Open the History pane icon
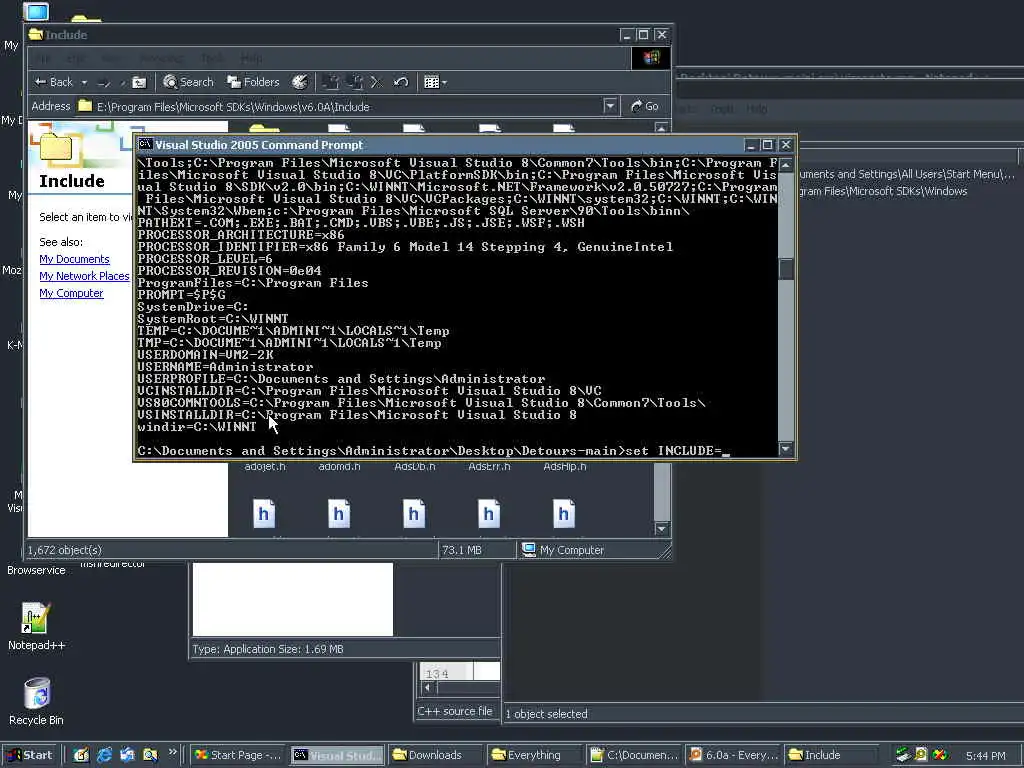The height and width of the screenshot is (768, 1024). (x=300, y=82)
